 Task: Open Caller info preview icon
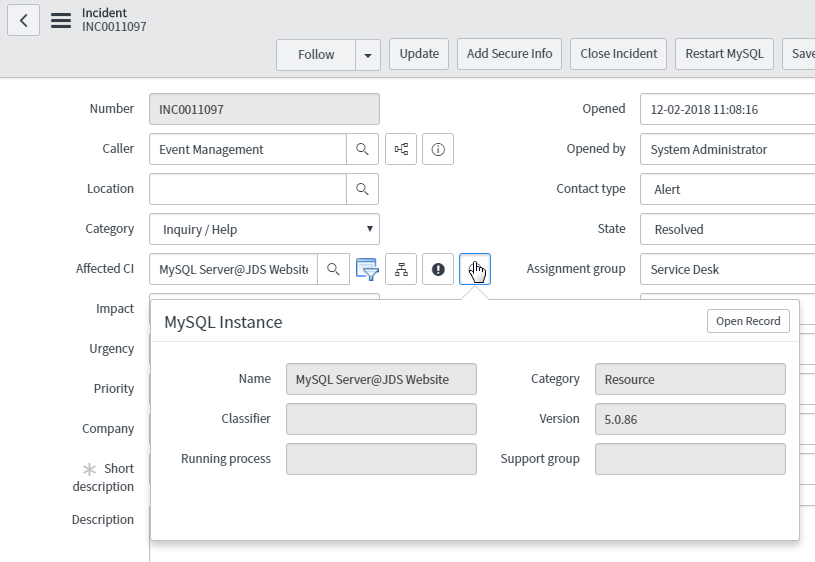(438, 149)
